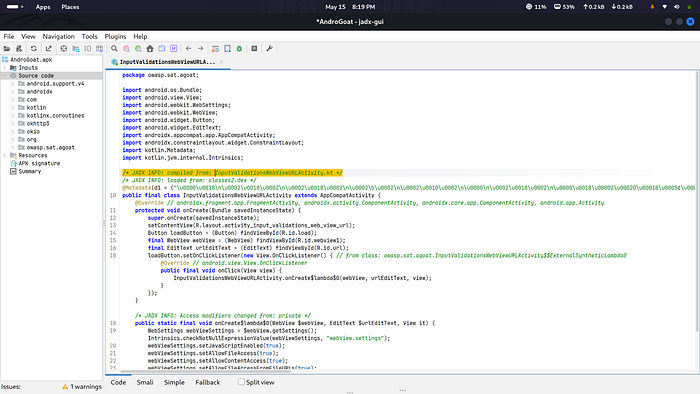Image resolution: width=700 pixels, height=394 pixels.
Task: Expand the androidx package arrow
Action: (12, 91)
